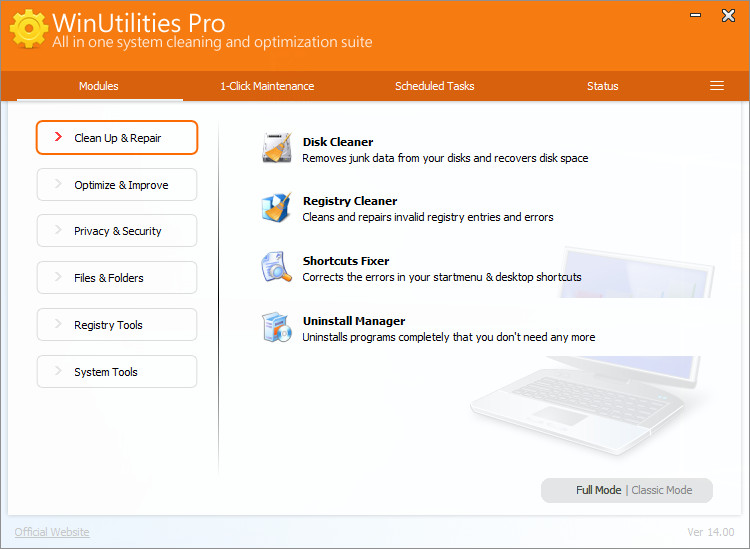Click the Shortcuts Fixer title
The height and width of the screenshot is (549, 750).
(346, 261)
